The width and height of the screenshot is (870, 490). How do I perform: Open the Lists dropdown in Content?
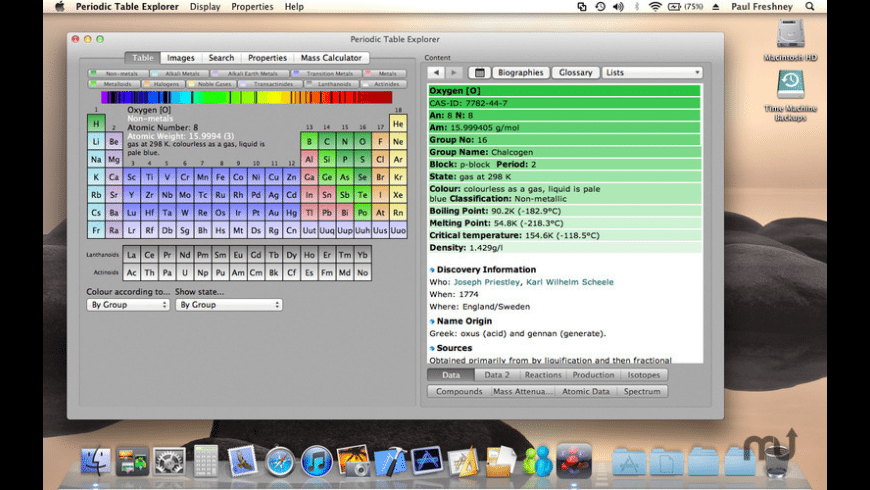pyautogui.click(x=652, y=73)
